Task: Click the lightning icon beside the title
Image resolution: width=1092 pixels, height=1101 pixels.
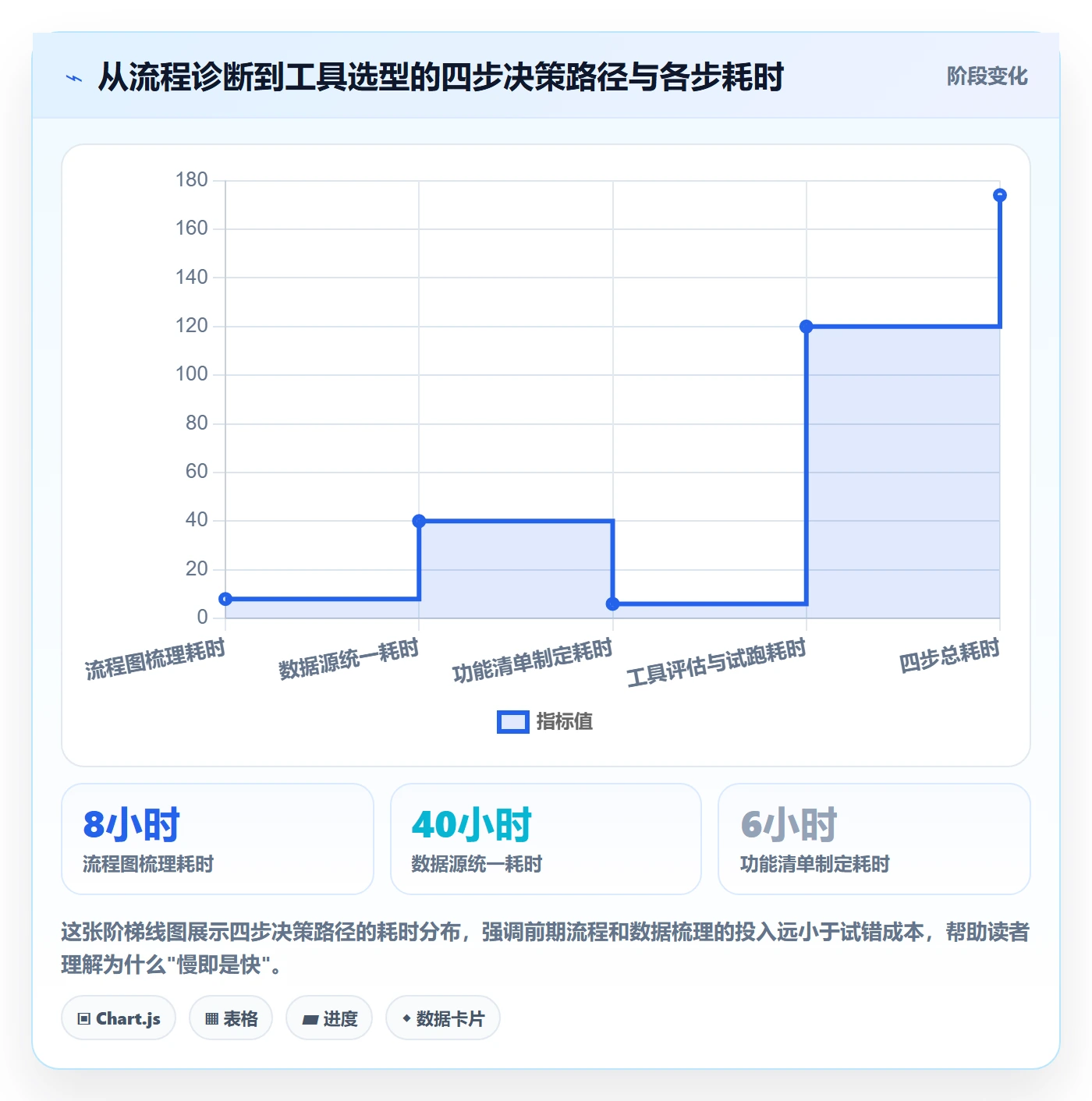Action: (x=74, y=78)
